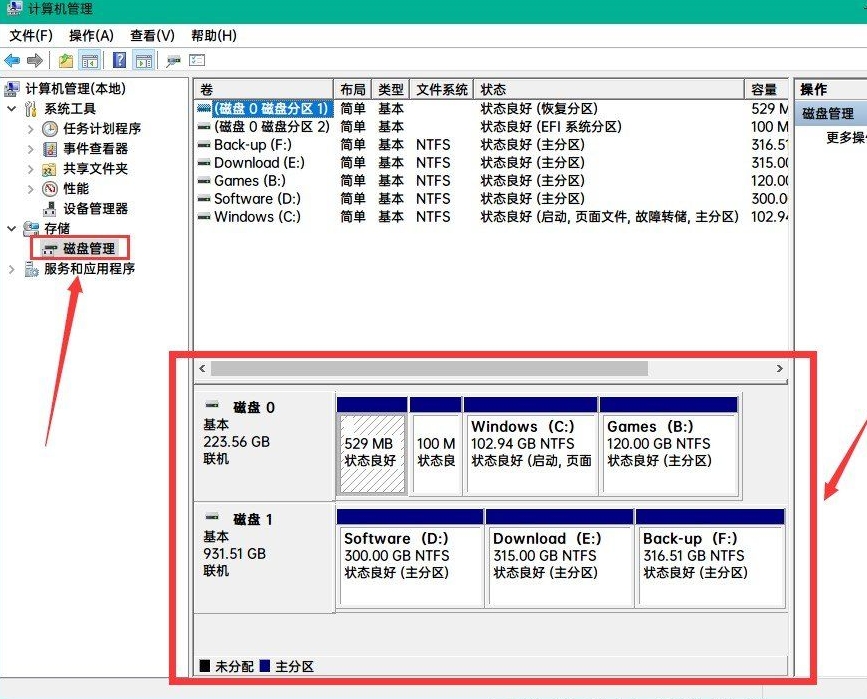This screenshot has width=867, height=699.
Task: Click volume icon of Games (B:) row
Action: [204, 181]
